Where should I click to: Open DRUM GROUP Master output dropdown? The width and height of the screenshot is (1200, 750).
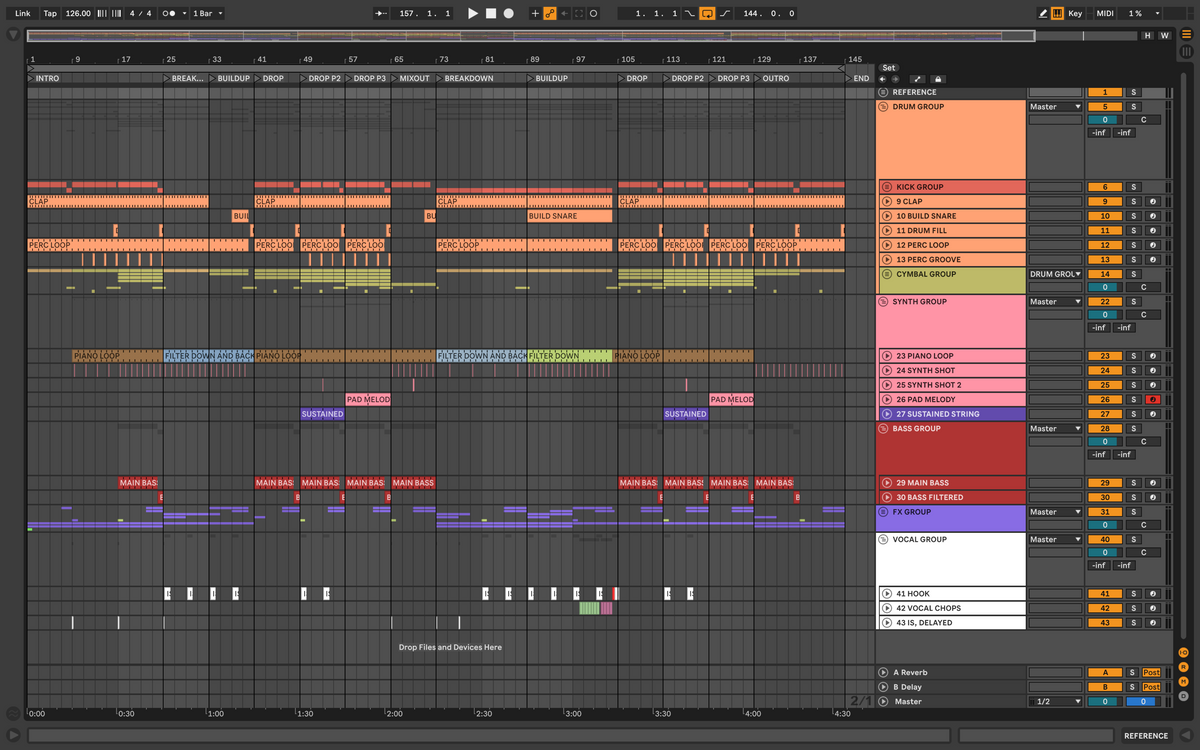click(1055, 107)
